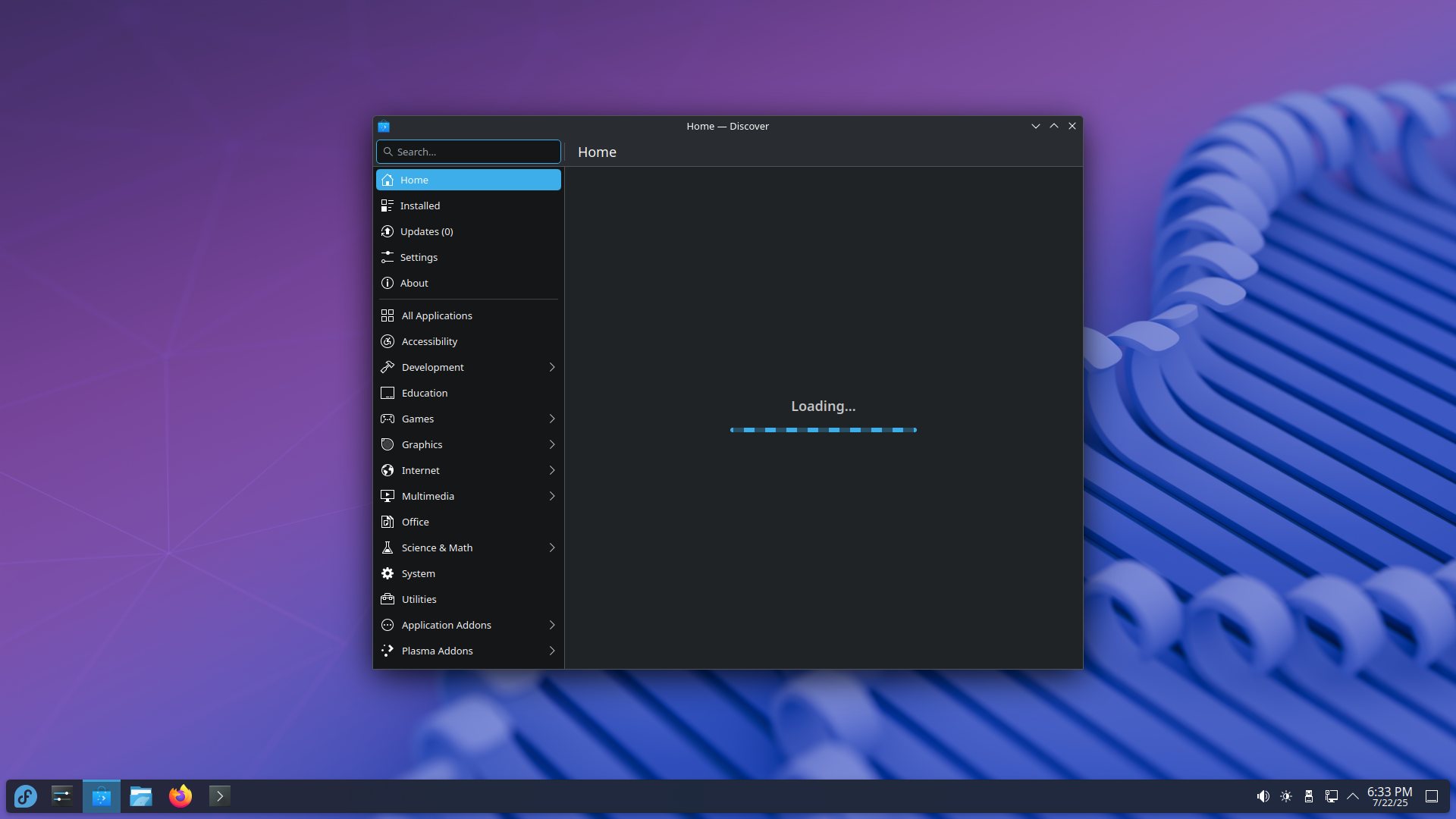
Task: Focus the Search input field
Action: click(x=469, y=152)
